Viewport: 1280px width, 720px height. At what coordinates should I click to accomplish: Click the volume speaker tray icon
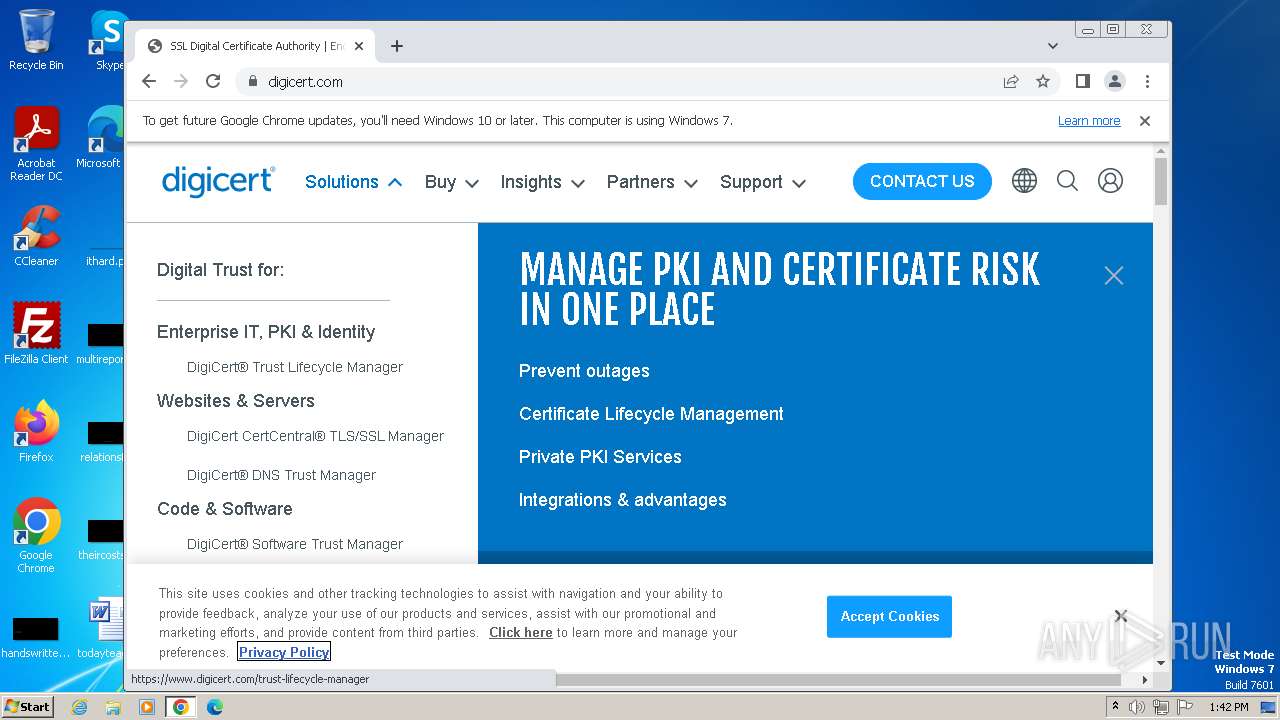pos(1137,707)
